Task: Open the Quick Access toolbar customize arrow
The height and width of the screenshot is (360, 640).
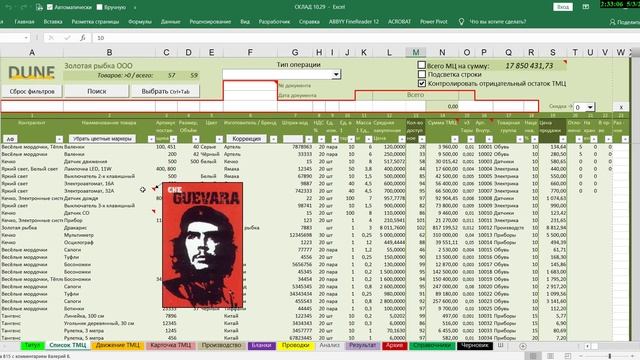Action: 135,7
